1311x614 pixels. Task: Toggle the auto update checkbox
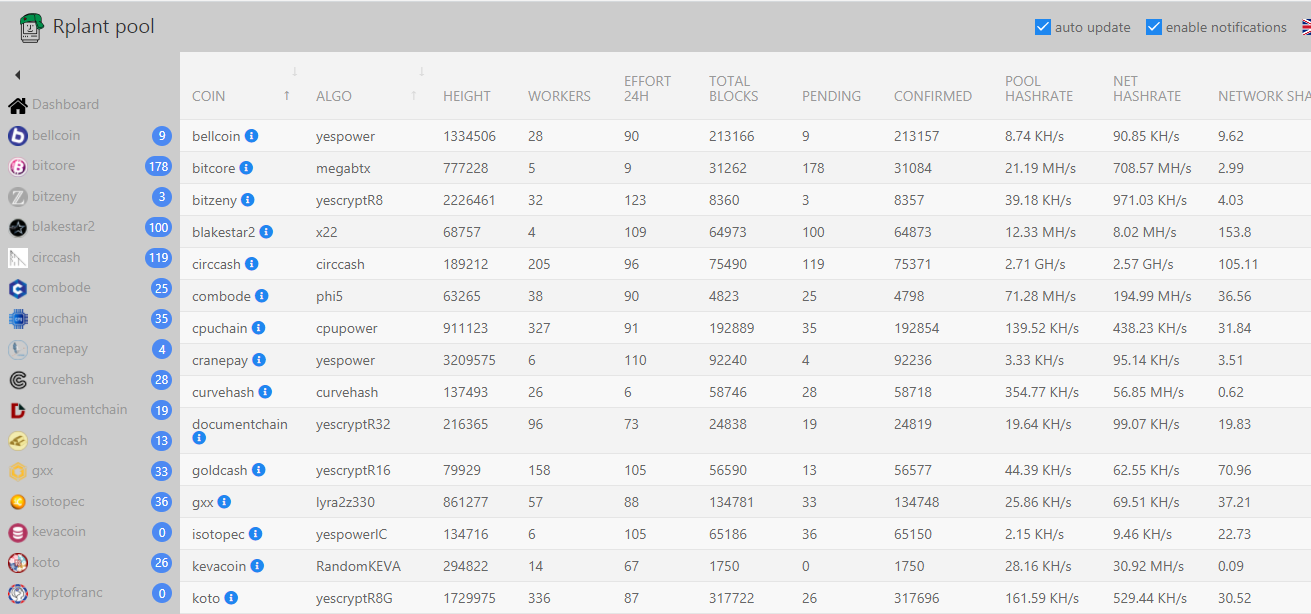tap(1043, 27)
